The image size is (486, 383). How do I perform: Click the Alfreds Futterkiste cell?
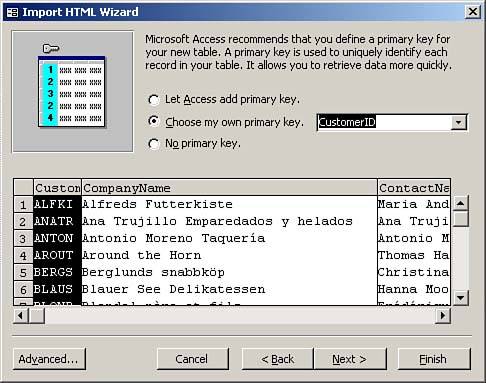pos(229,204)
